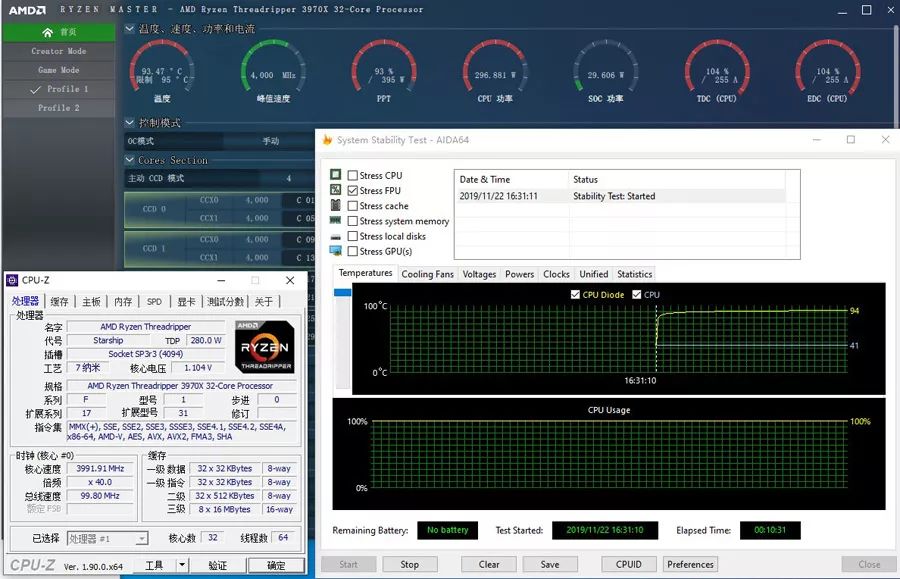Click the memory chip icon beside Stress system memory
Screen dimensions: 900x579
coord(336,221)
